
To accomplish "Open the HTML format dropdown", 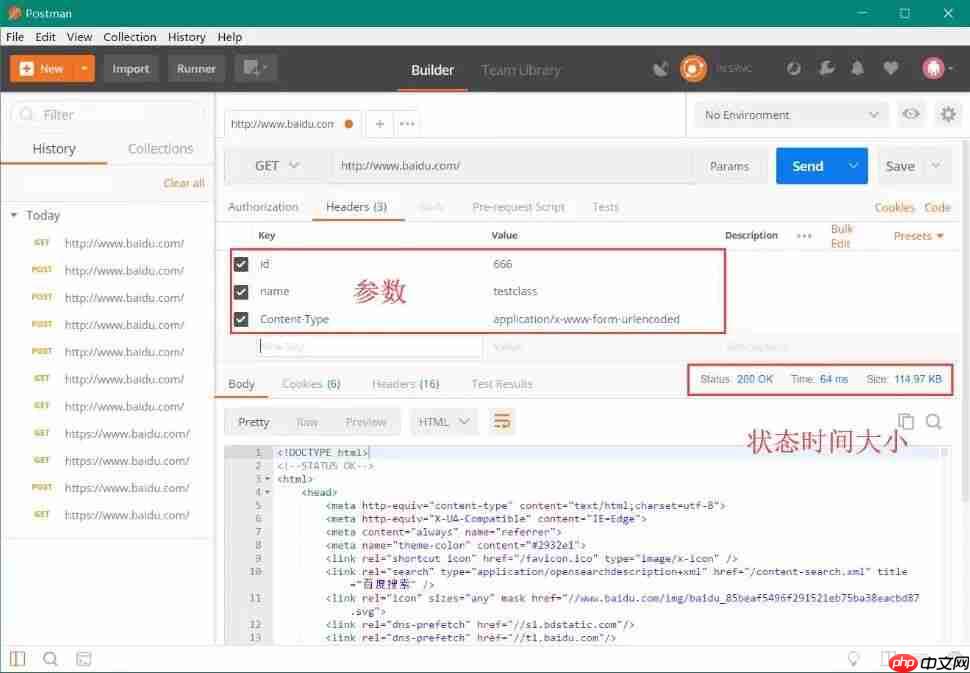I will [444, 422].
